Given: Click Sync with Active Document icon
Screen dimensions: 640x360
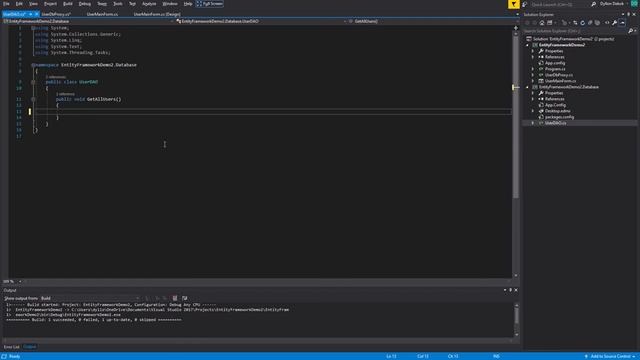Looking at the screenshot, I should pos(575,23).
